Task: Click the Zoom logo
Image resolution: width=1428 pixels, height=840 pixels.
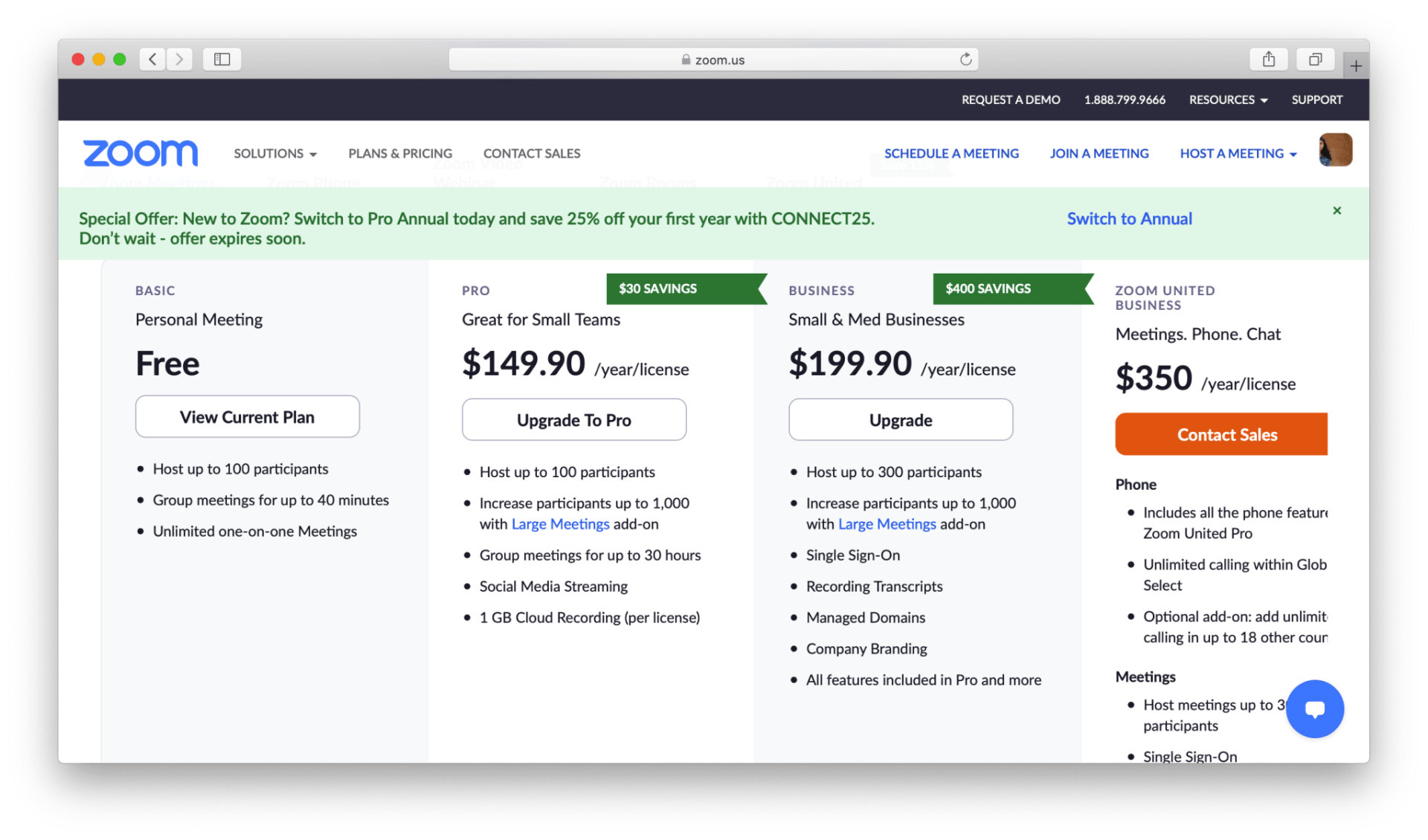Action: 140,153
